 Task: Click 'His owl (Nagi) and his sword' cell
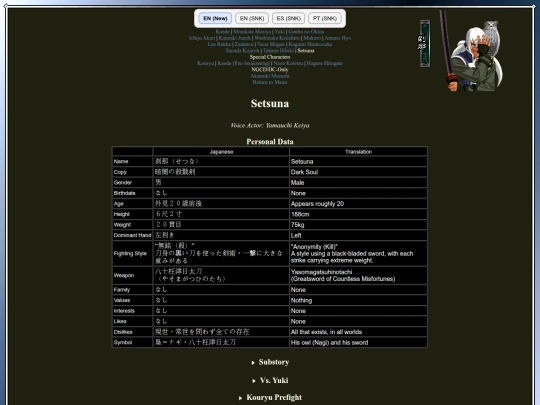[359, 342]
